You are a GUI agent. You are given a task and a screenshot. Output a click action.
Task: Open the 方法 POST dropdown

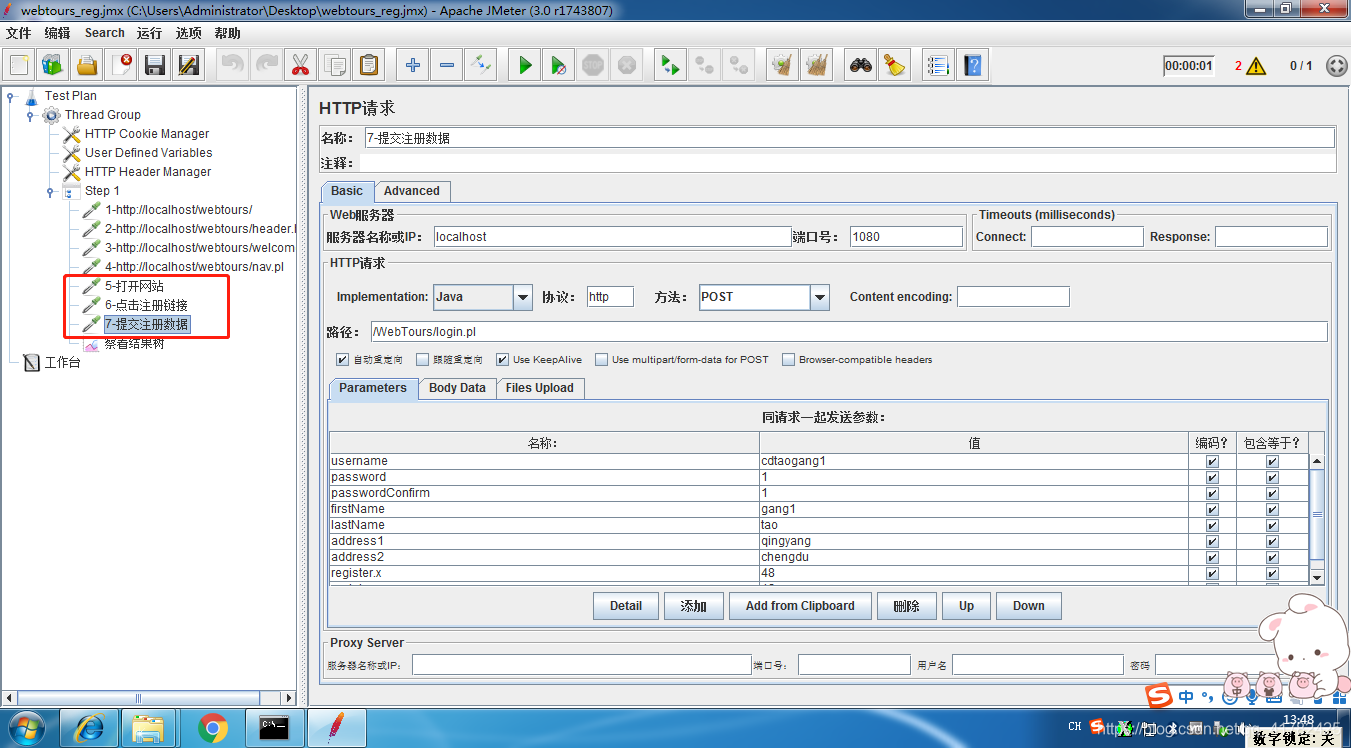point(820,297)
